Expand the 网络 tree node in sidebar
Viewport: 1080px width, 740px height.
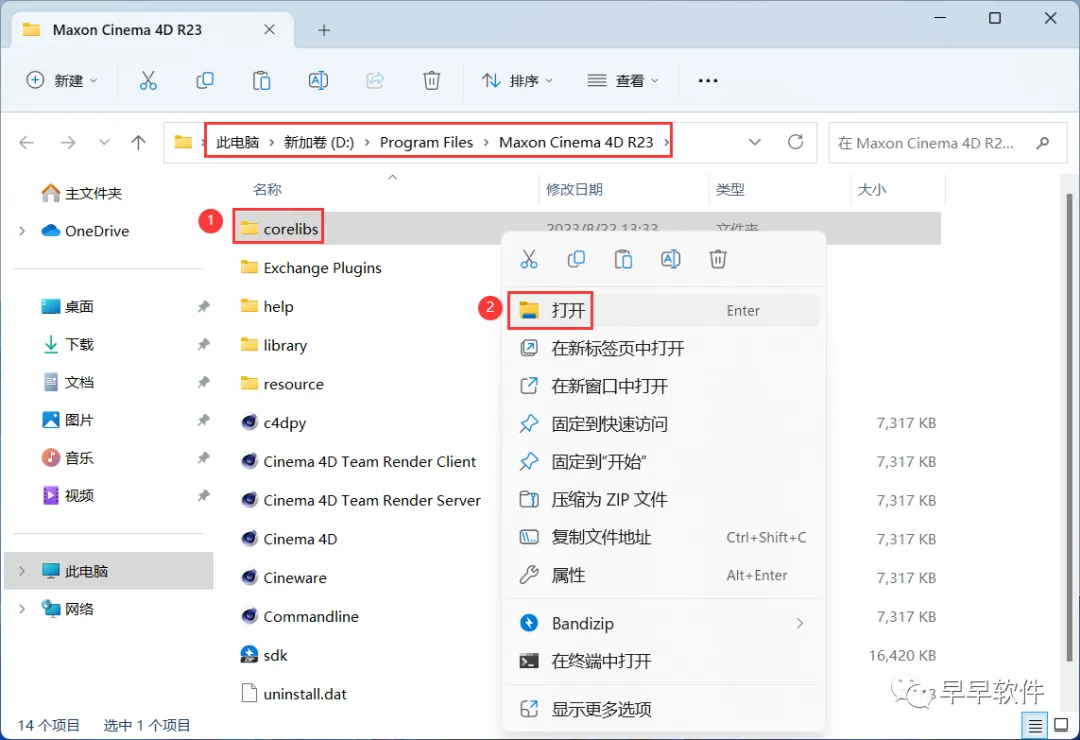pyautogui.click(x=22, y=608)
